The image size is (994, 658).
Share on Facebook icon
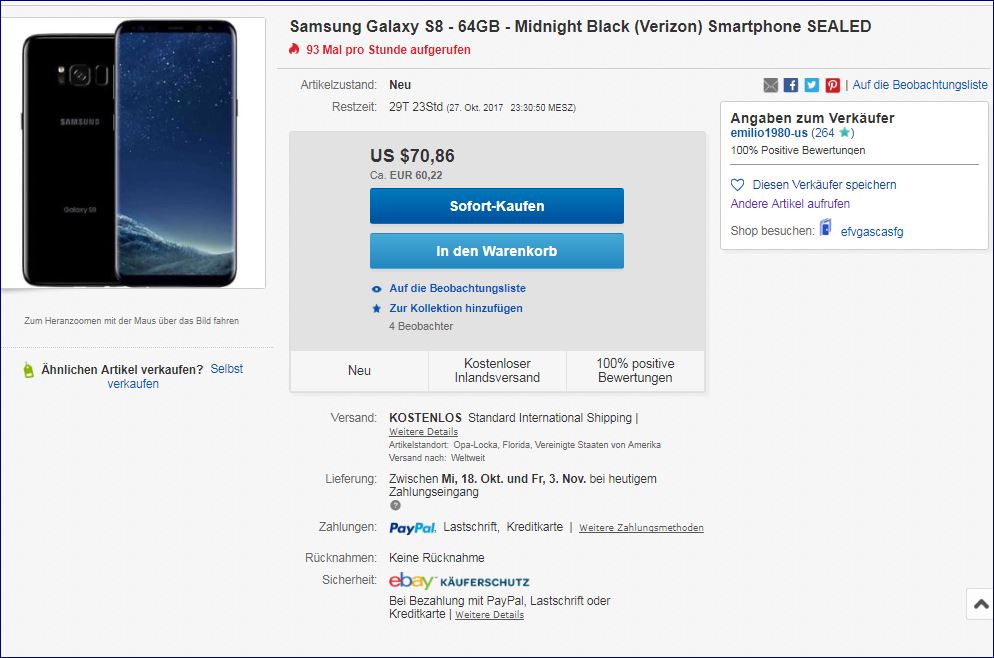[x=791, y=85]
